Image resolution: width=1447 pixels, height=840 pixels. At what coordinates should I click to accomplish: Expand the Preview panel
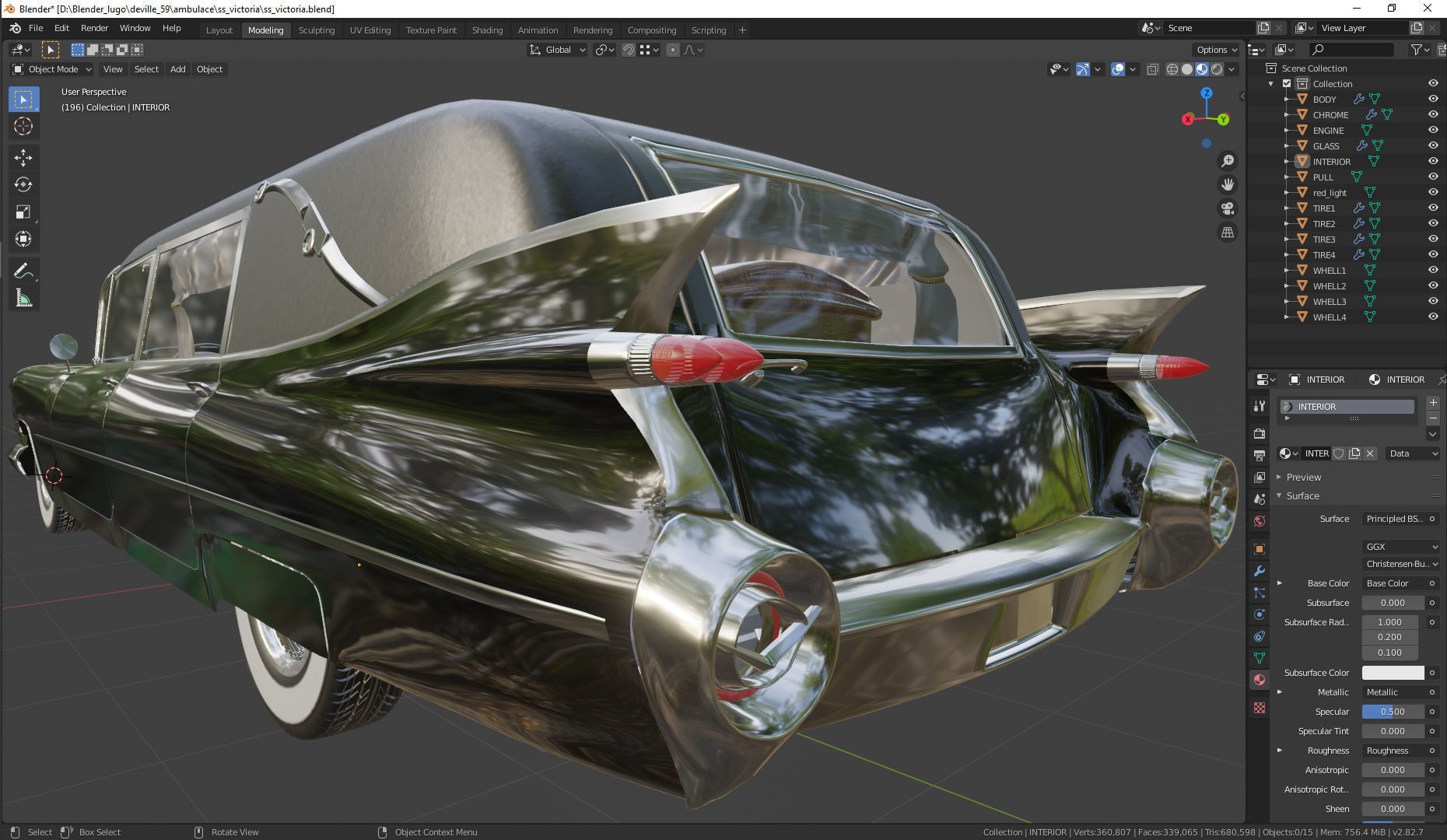[1303, 478]
